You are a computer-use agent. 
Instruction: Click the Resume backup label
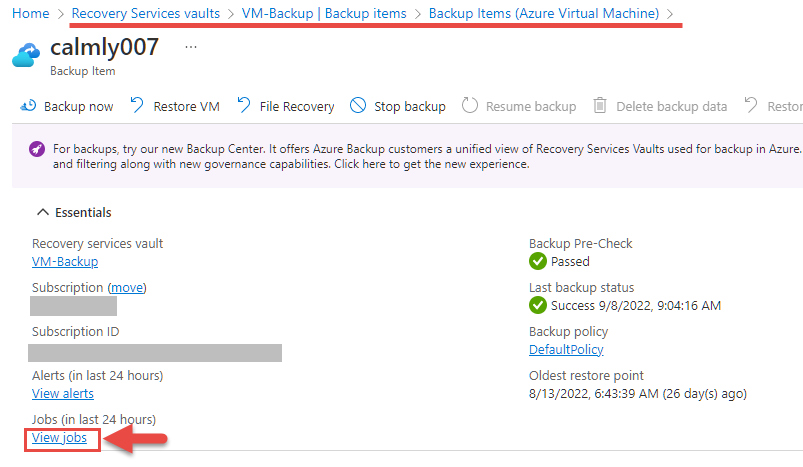[x=531, y=107]
